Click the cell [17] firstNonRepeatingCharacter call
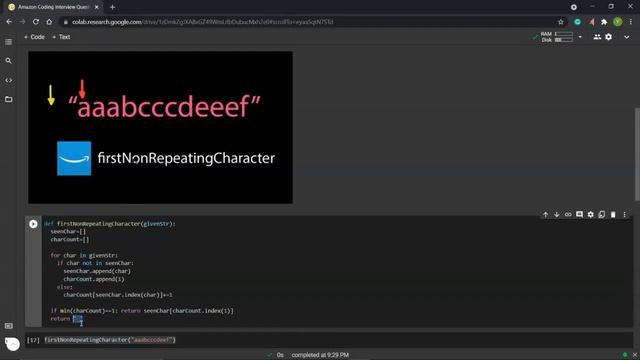This screenshot has width=640, height=360. pyautogui.click(x=110, y=340)
